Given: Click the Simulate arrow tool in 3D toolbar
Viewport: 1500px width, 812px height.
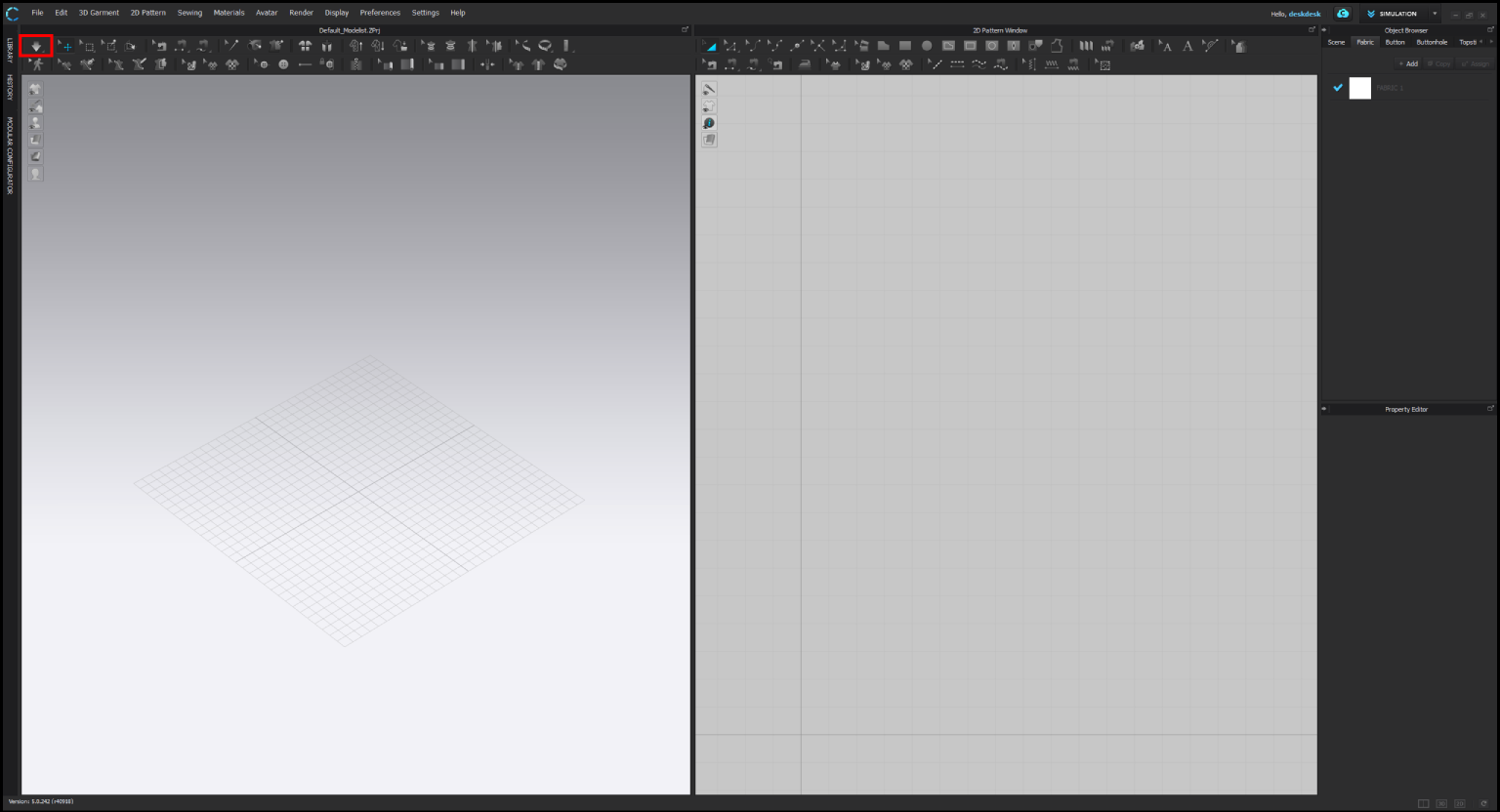Looking at the screenshot, I should pos(36,46).
